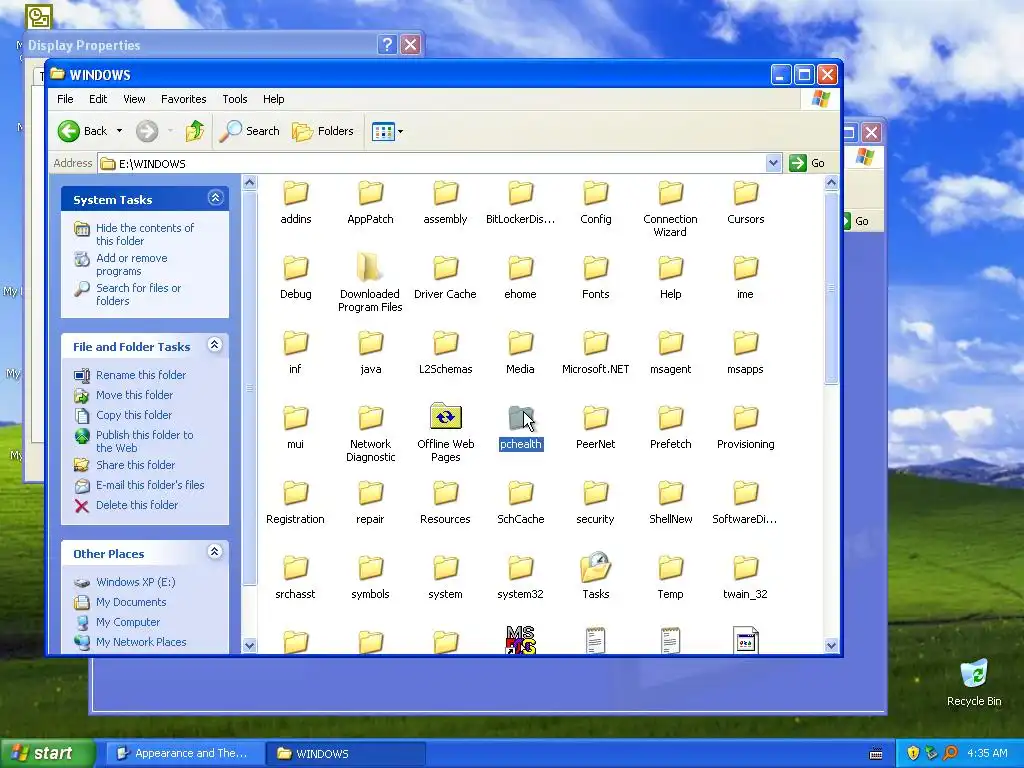Screen dimensions: 1024x768
Task: Toggle the Folders pane button
Action: coord(323,131)
